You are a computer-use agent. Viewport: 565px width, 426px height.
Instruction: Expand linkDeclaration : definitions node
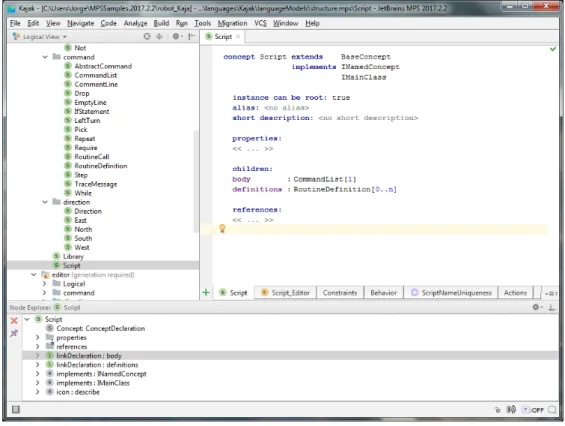click(x=37, y=365)
